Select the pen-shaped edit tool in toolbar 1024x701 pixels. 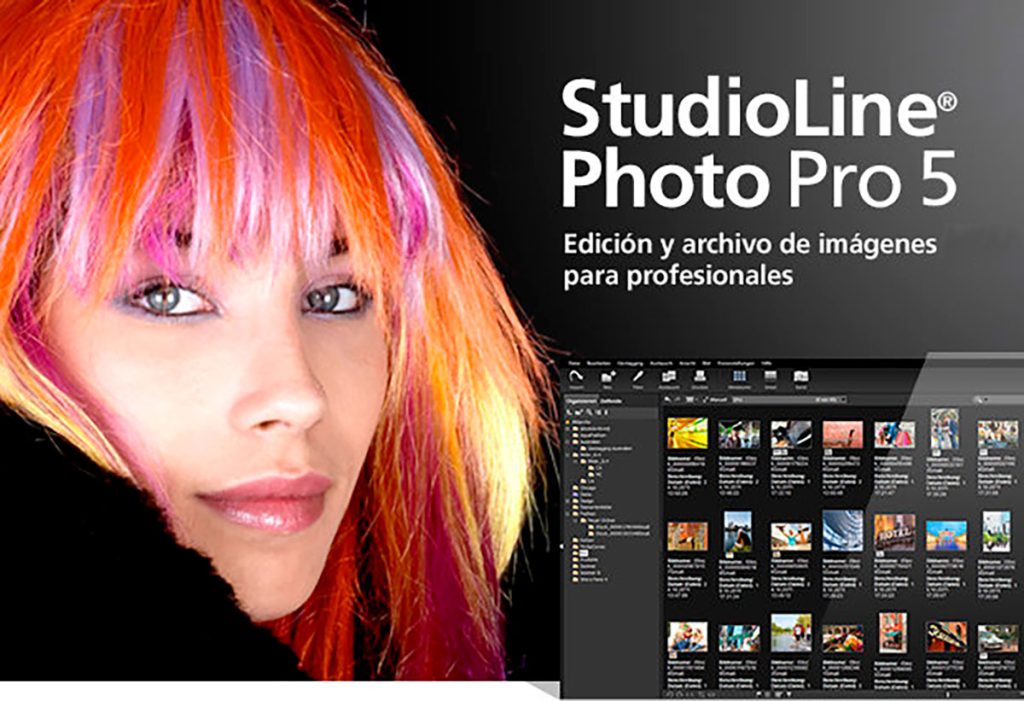tap(638, 376)
